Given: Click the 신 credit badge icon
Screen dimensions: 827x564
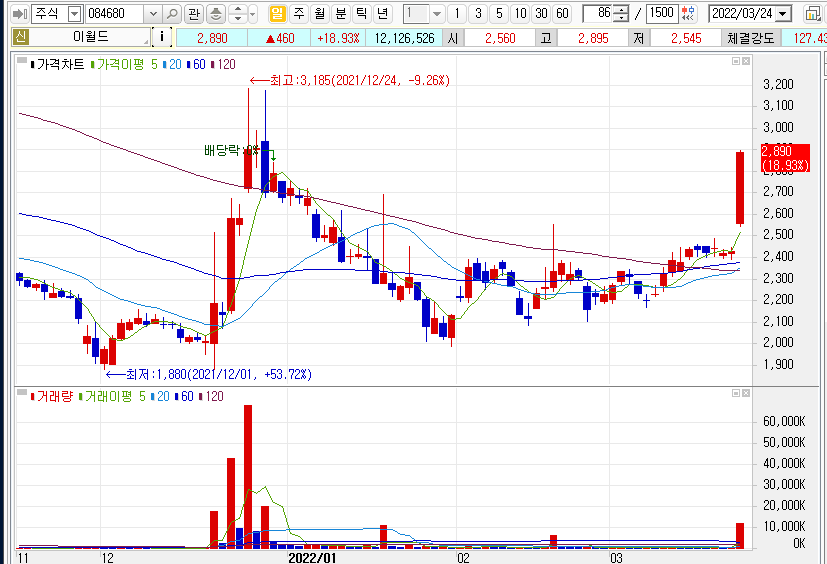Looking at the screenshot, I should point(21,37).
